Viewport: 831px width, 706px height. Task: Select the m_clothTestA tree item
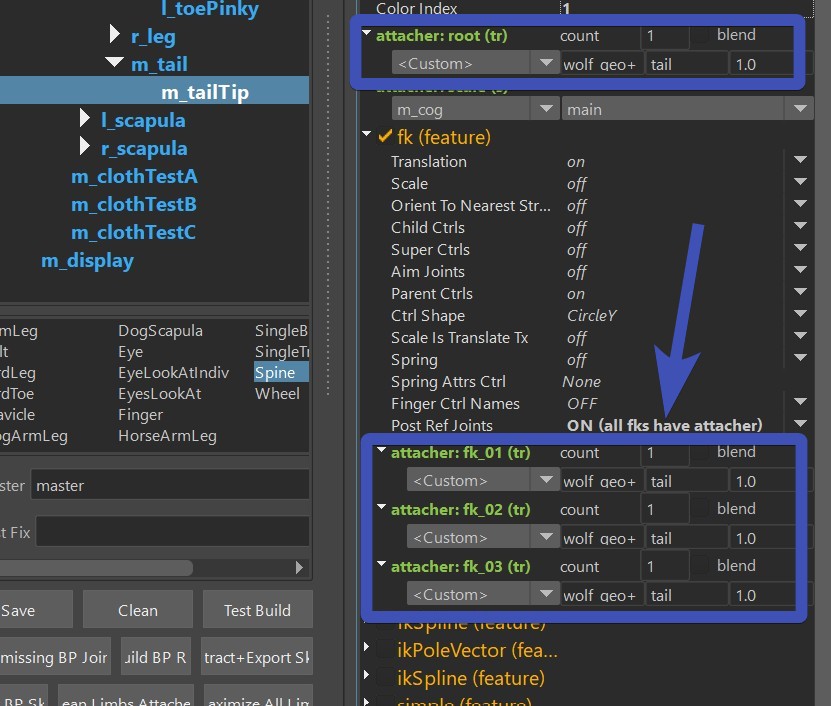135,176
